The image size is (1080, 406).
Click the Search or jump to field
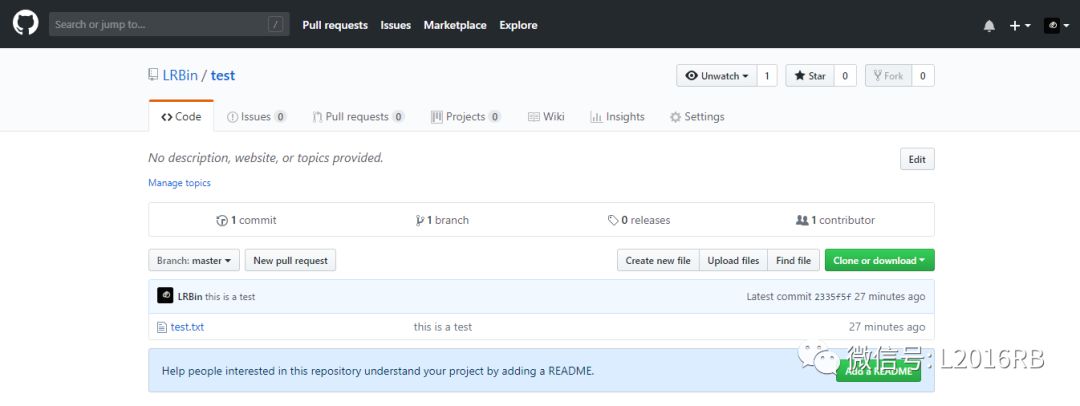pyautogui.click(x=160, y=24)
